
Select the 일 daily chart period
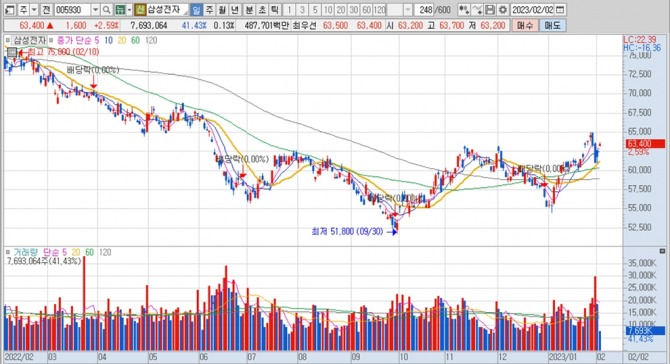coord(196,9)
